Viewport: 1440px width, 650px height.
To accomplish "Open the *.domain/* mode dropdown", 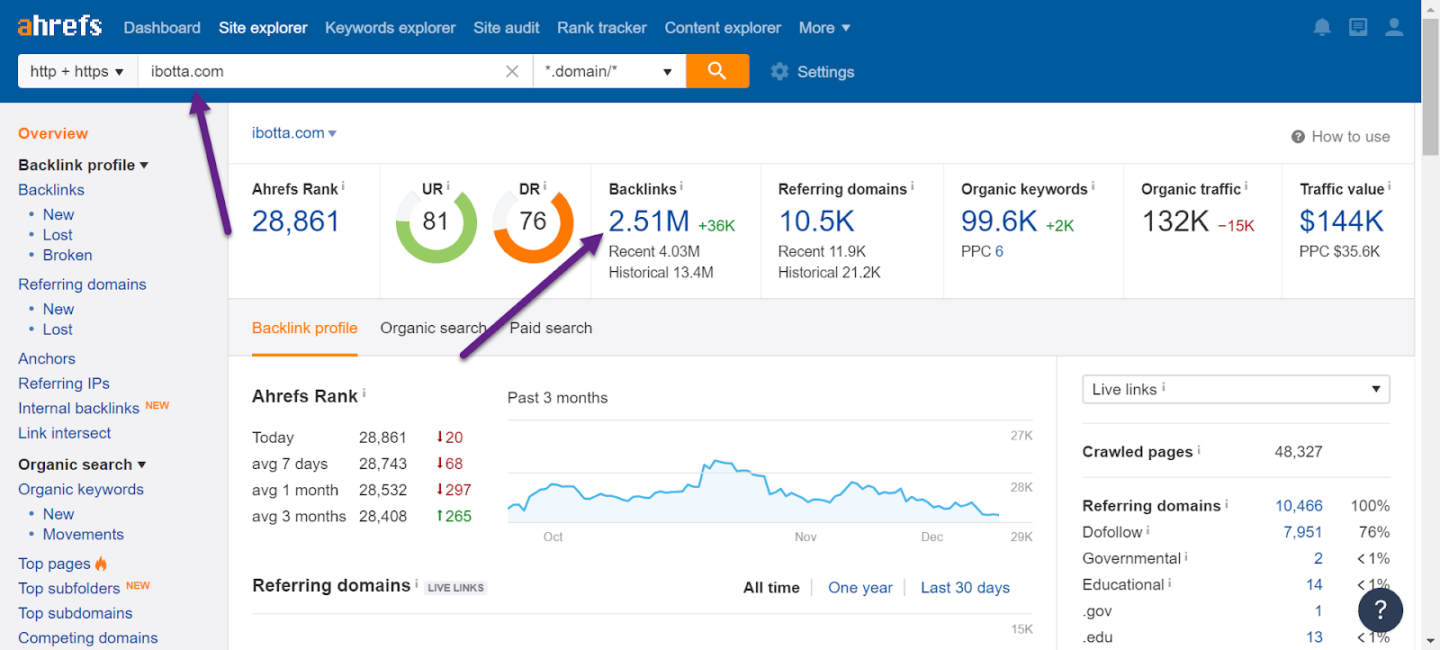I will [x=608, y=71].
